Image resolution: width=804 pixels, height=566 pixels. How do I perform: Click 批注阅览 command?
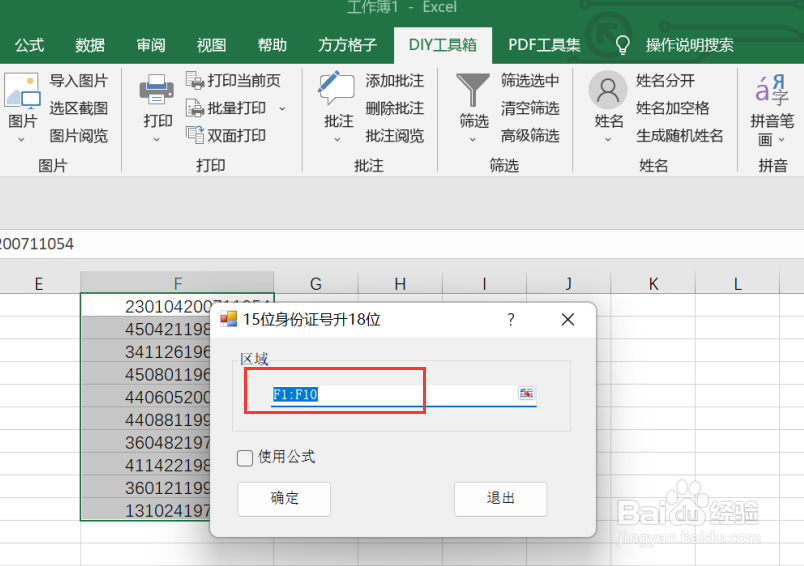(394, 135)
